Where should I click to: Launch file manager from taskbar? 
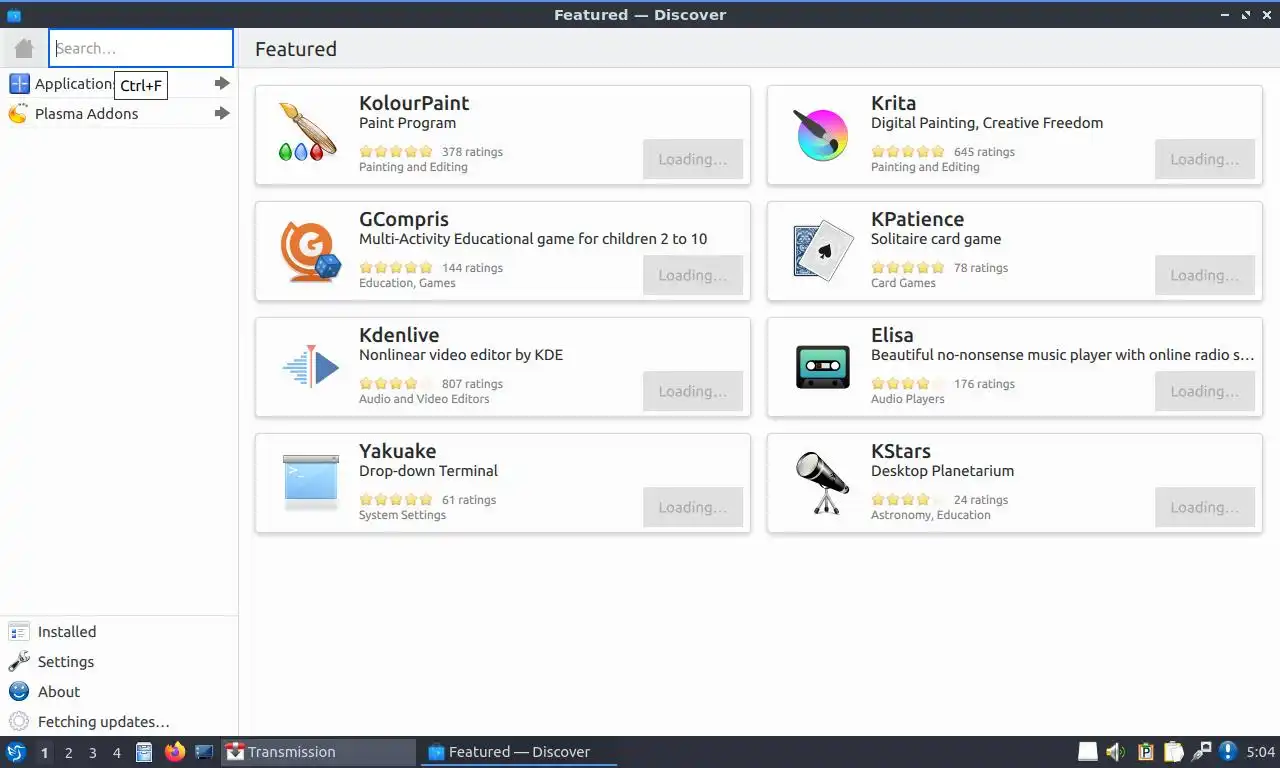(x=145, y=752)
